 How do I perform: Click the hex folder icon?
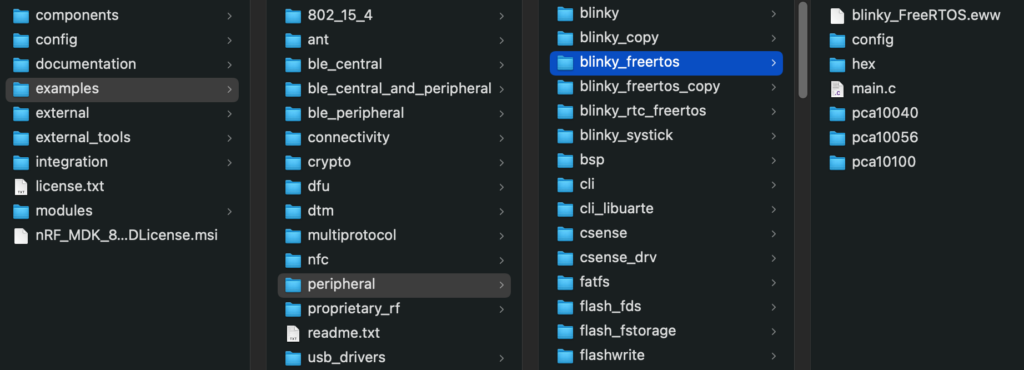[837, 65]
